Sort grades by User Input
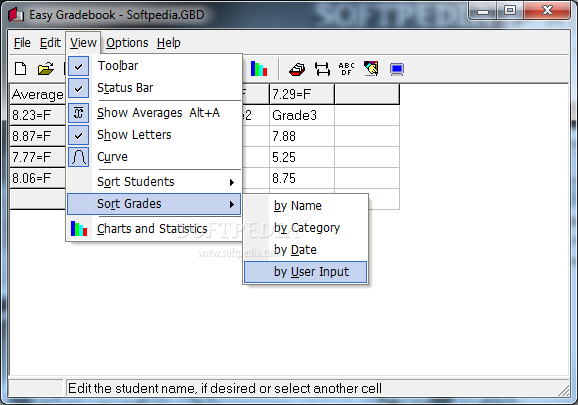This screenshot has width=578, height=405. click(x=306, y=272)
